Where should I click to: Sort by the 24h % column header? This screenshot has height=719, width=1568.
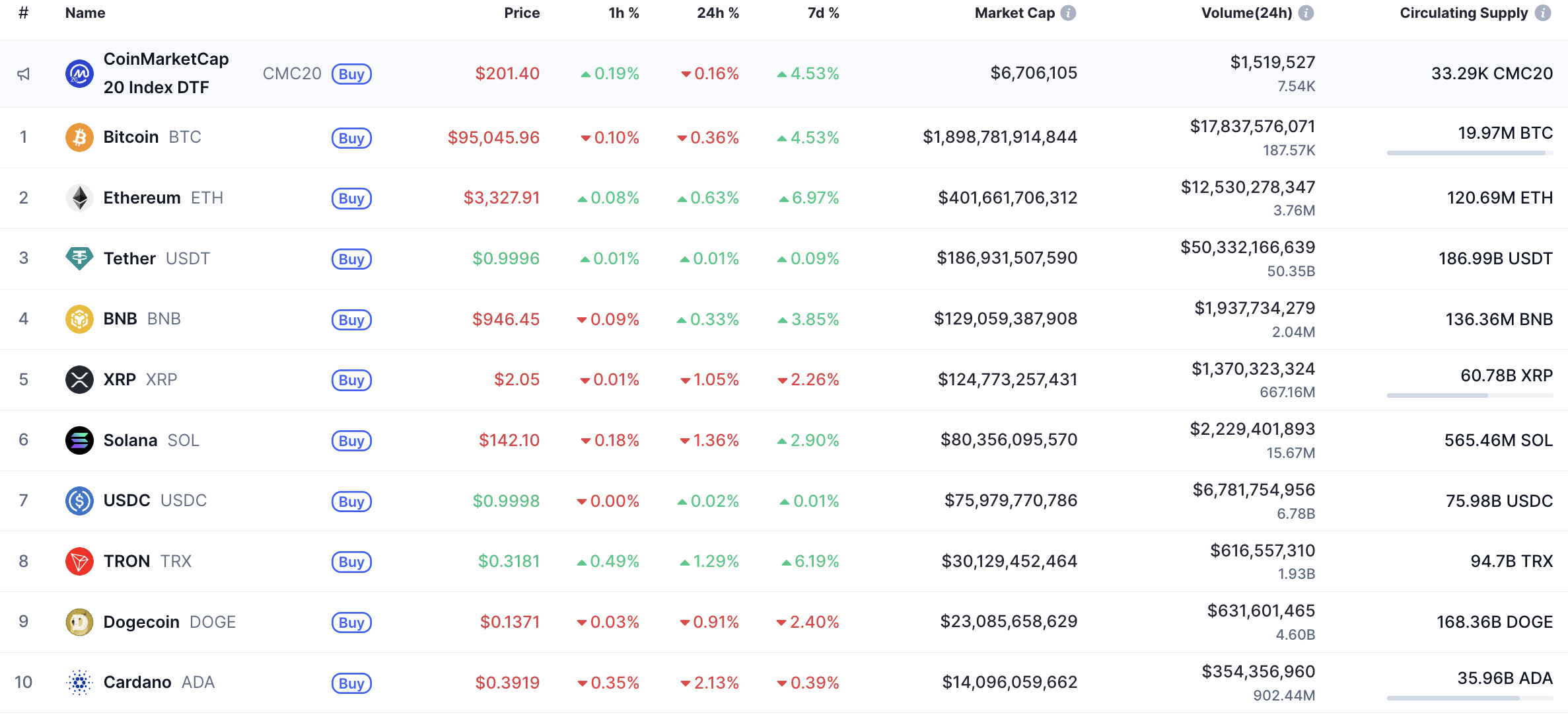pyautogui.click(x=717, y=12)
